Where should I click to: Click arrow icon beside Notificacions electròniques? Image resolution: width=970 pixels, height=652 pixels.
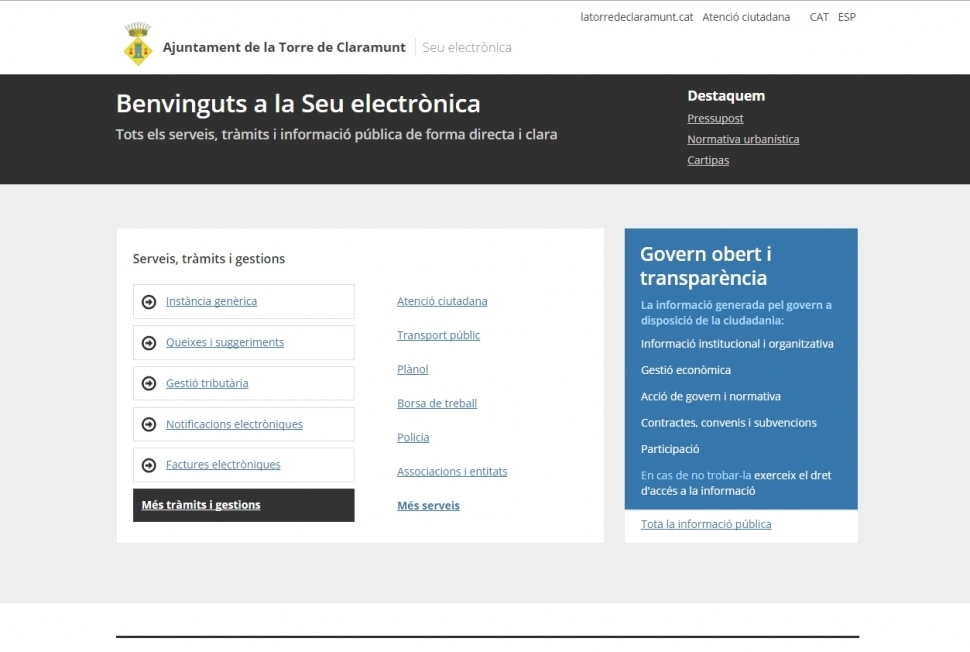click(149, 425)
